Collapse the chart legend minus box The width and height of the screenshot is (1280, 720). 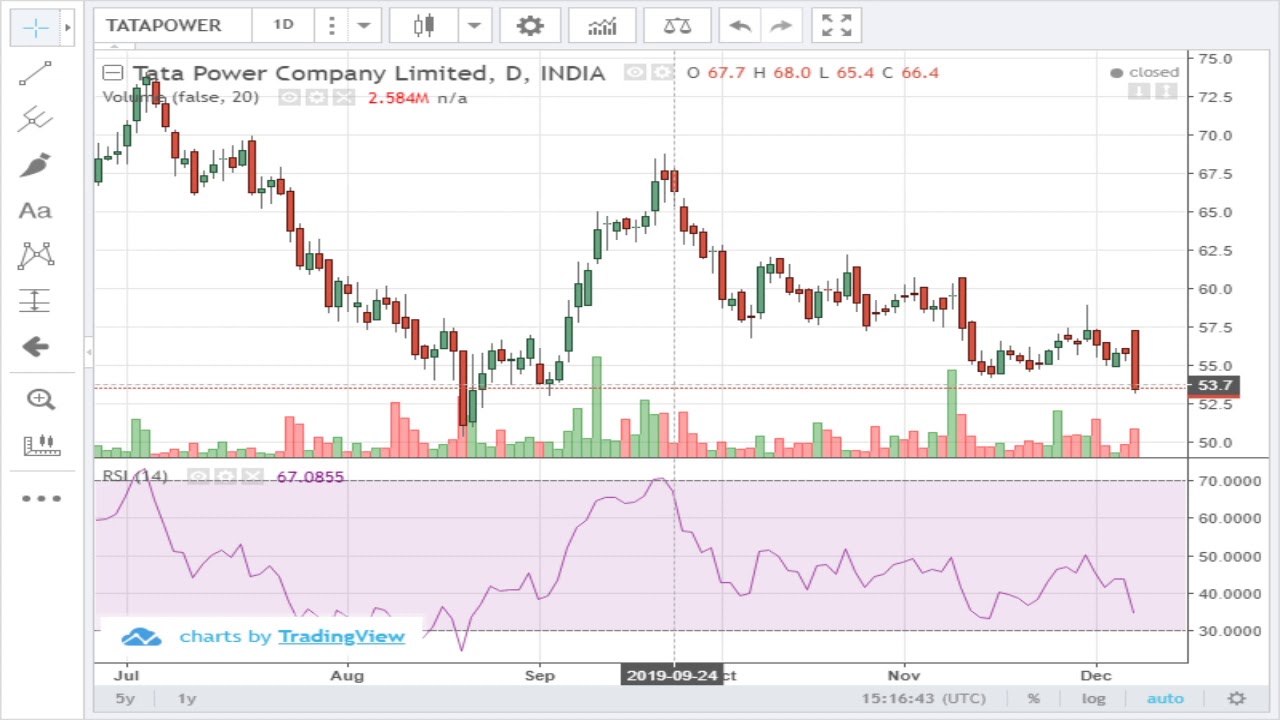[x=112, y=73]
